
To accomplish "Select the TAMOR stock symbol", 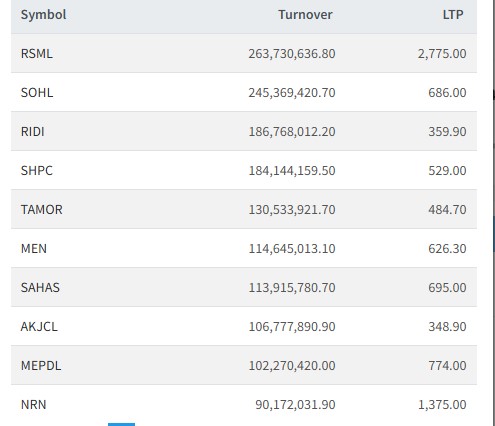I will click(x=42, y=210).
